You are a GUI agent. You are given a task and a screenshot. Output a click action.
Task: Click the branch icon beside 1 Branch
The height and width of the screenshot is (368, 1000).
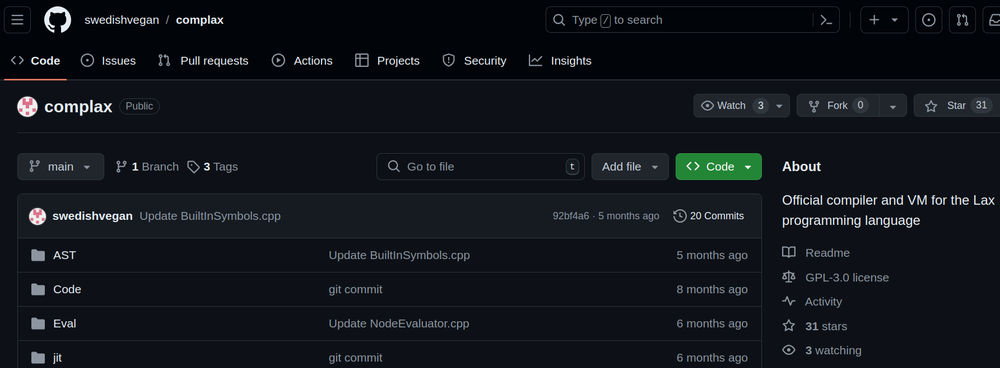coord(121,166)
